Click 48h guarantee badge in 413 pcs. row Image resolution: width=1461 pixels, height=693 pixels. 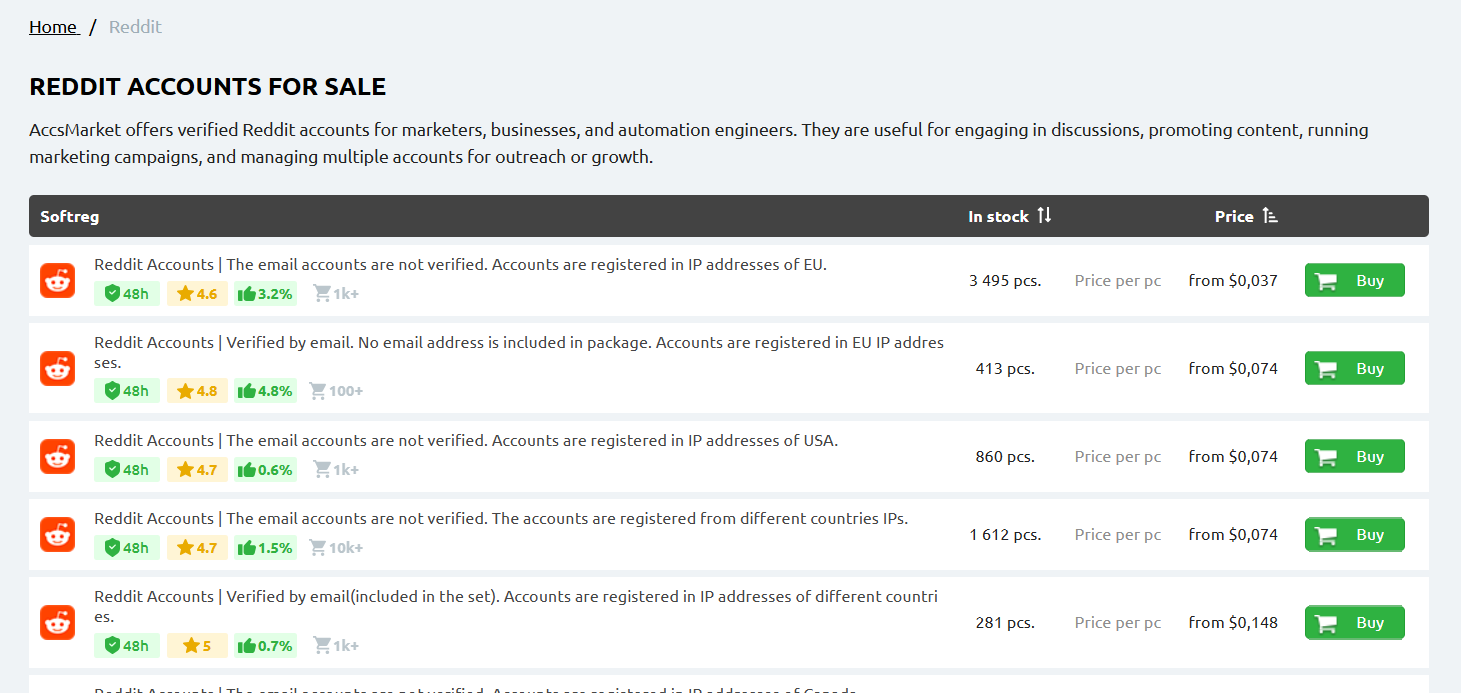(x=127, y=391)
